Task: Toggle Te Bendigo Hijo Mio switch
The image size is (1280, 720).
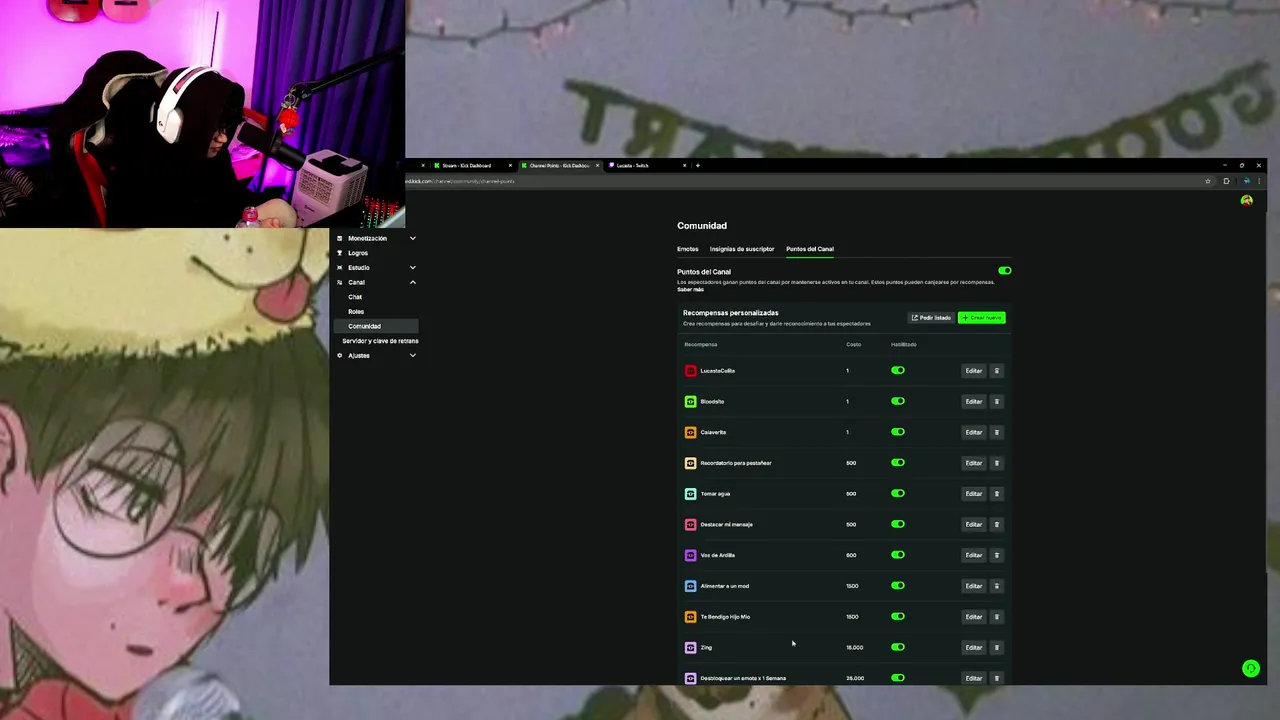Action: click(898, 617)
